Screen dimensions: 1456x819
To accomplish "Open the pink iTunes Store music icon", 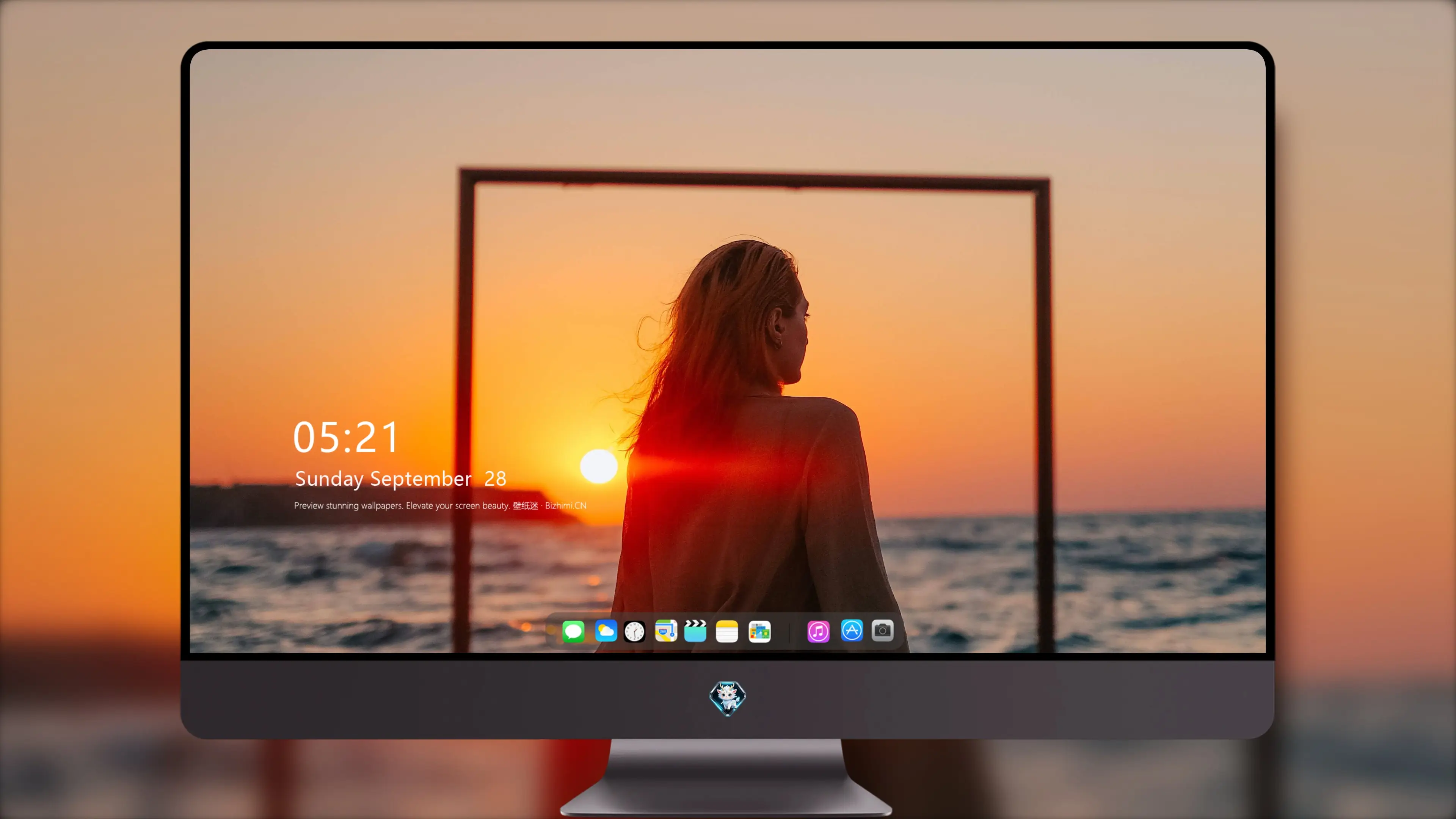I will click(819, 631).
